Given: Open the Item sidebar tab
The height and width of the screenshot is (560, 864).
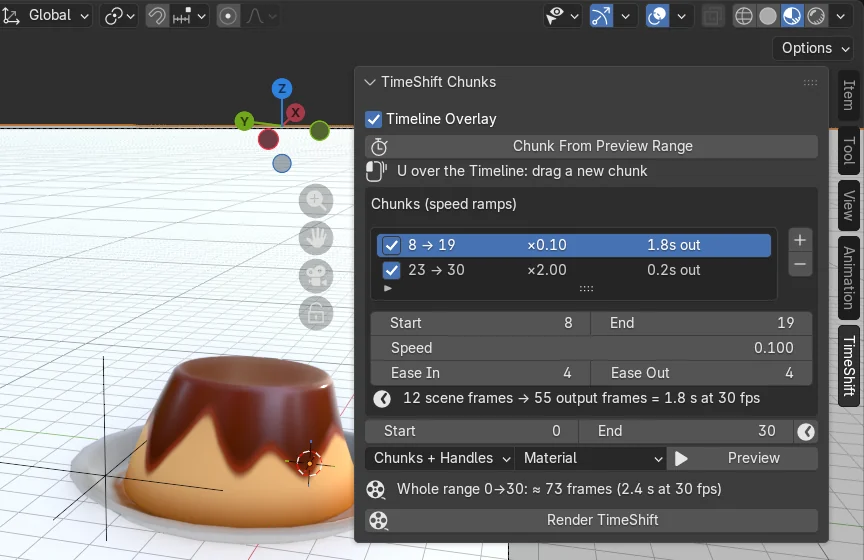Looking at the screenshot, I should 849,96.
